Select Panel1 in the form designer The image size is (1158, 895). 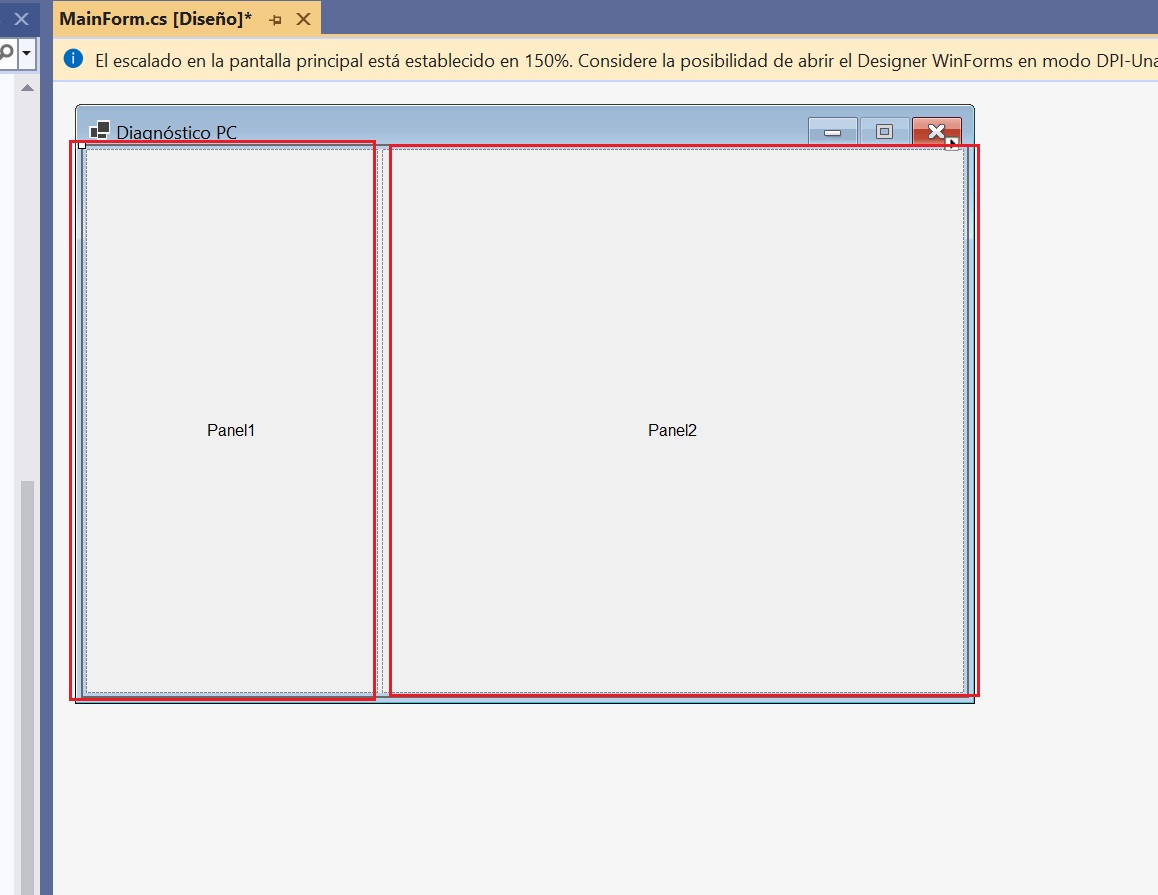pos(231,430)
